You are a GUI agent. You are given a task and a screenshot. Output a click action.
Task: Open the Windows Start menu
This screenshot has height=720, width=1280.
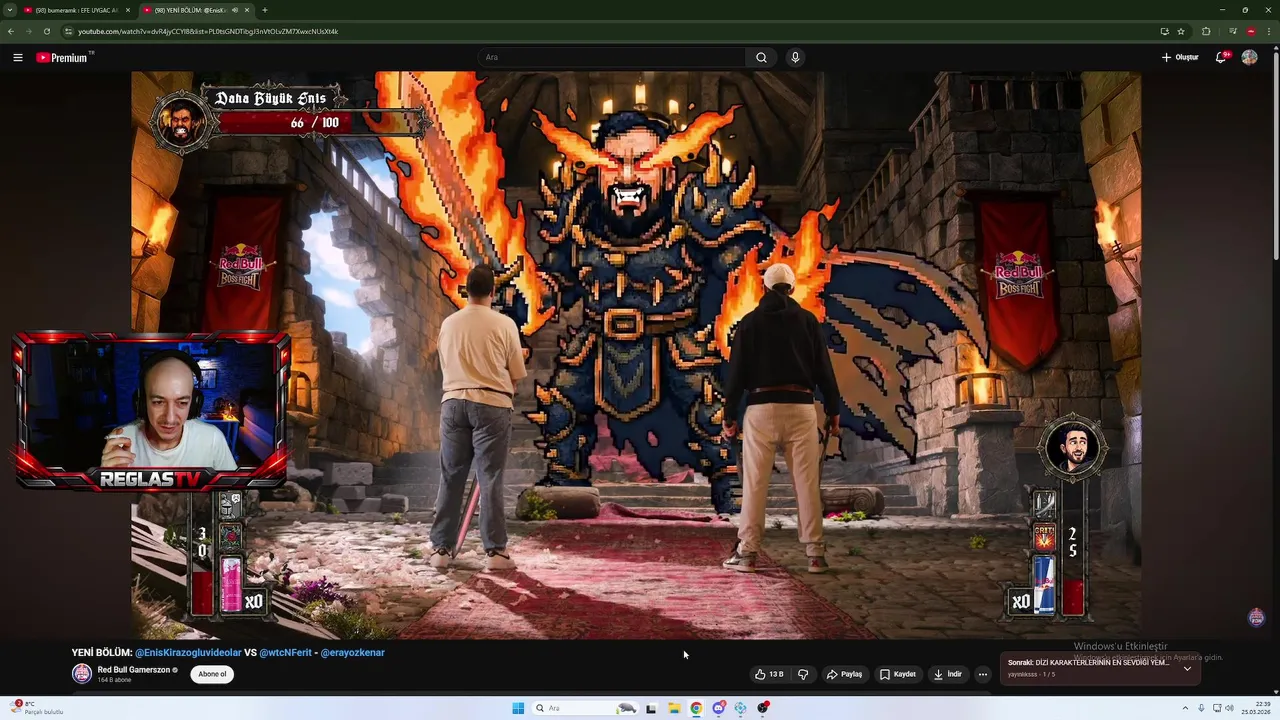coord(518,708)
